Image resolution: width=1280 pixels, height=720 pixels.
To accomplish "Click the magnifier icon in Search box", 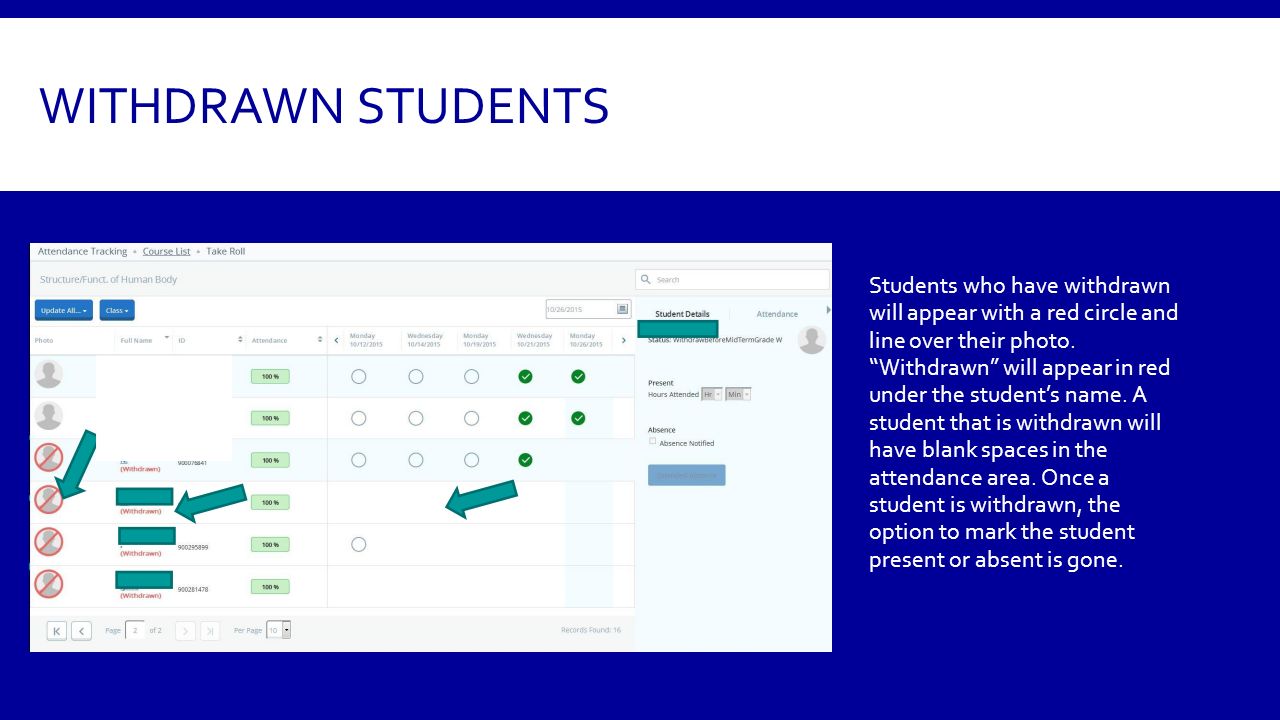I will tap(646, 279).
